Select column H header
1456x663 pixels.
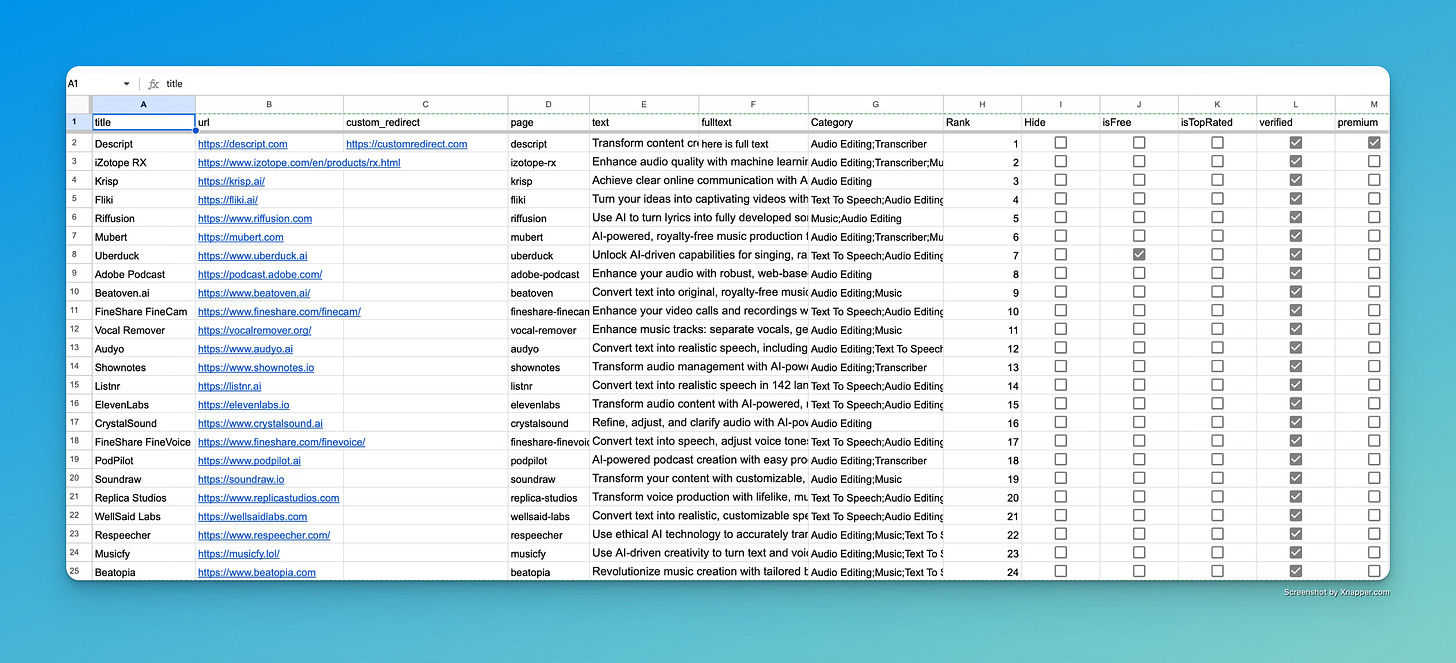(982, 104)
